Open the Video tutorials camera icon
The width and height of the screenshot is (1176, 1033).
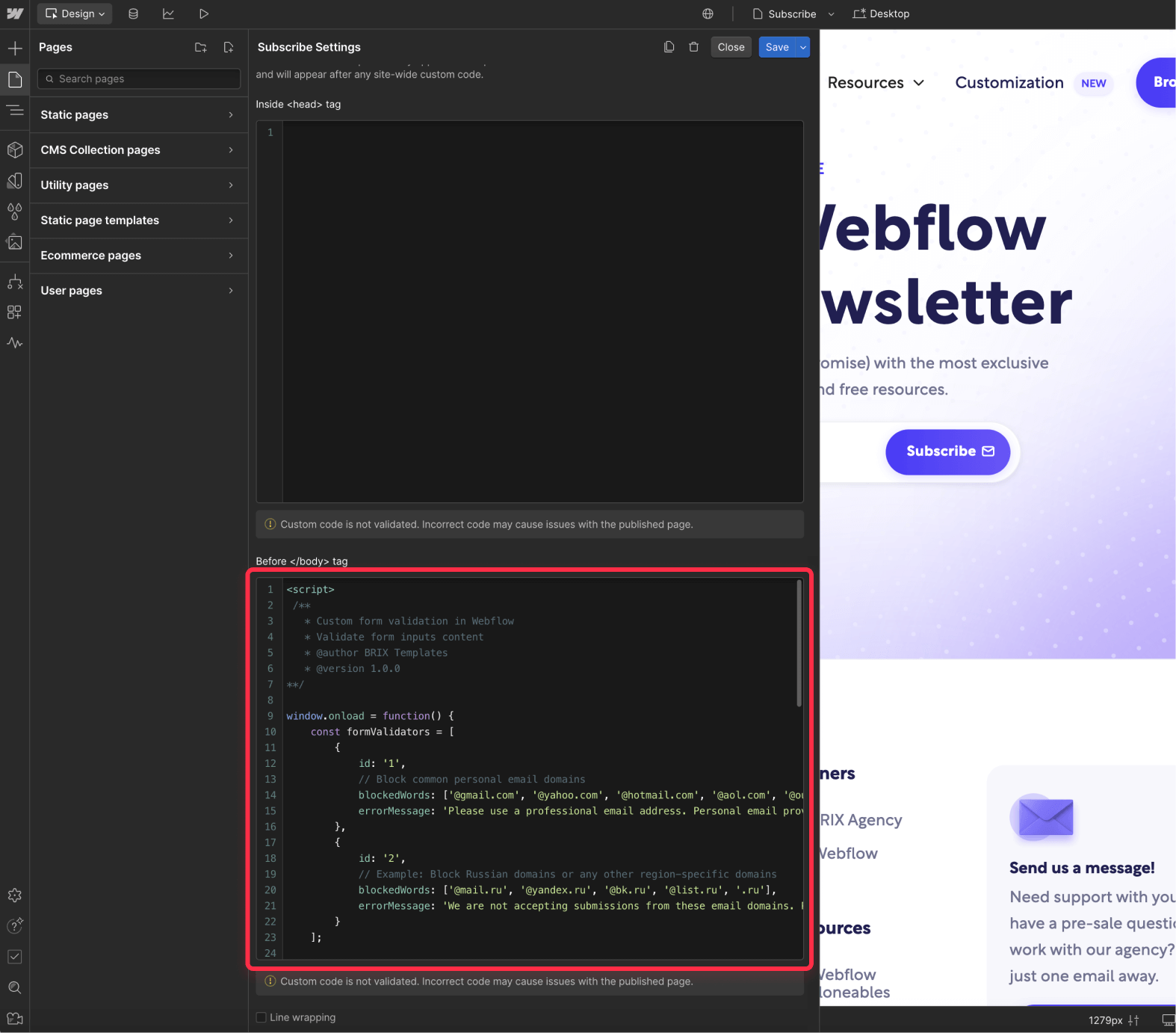pos(15,1018)
